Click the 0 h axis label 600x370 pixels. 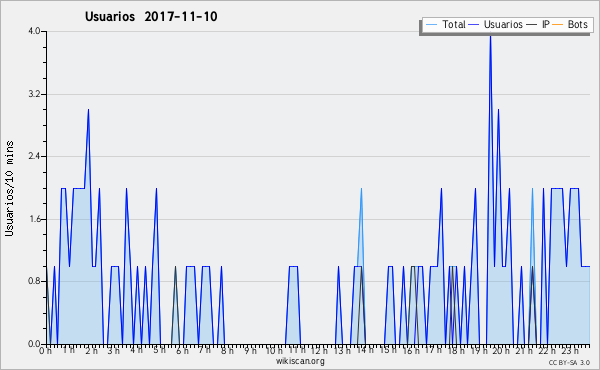click(45, 350)
